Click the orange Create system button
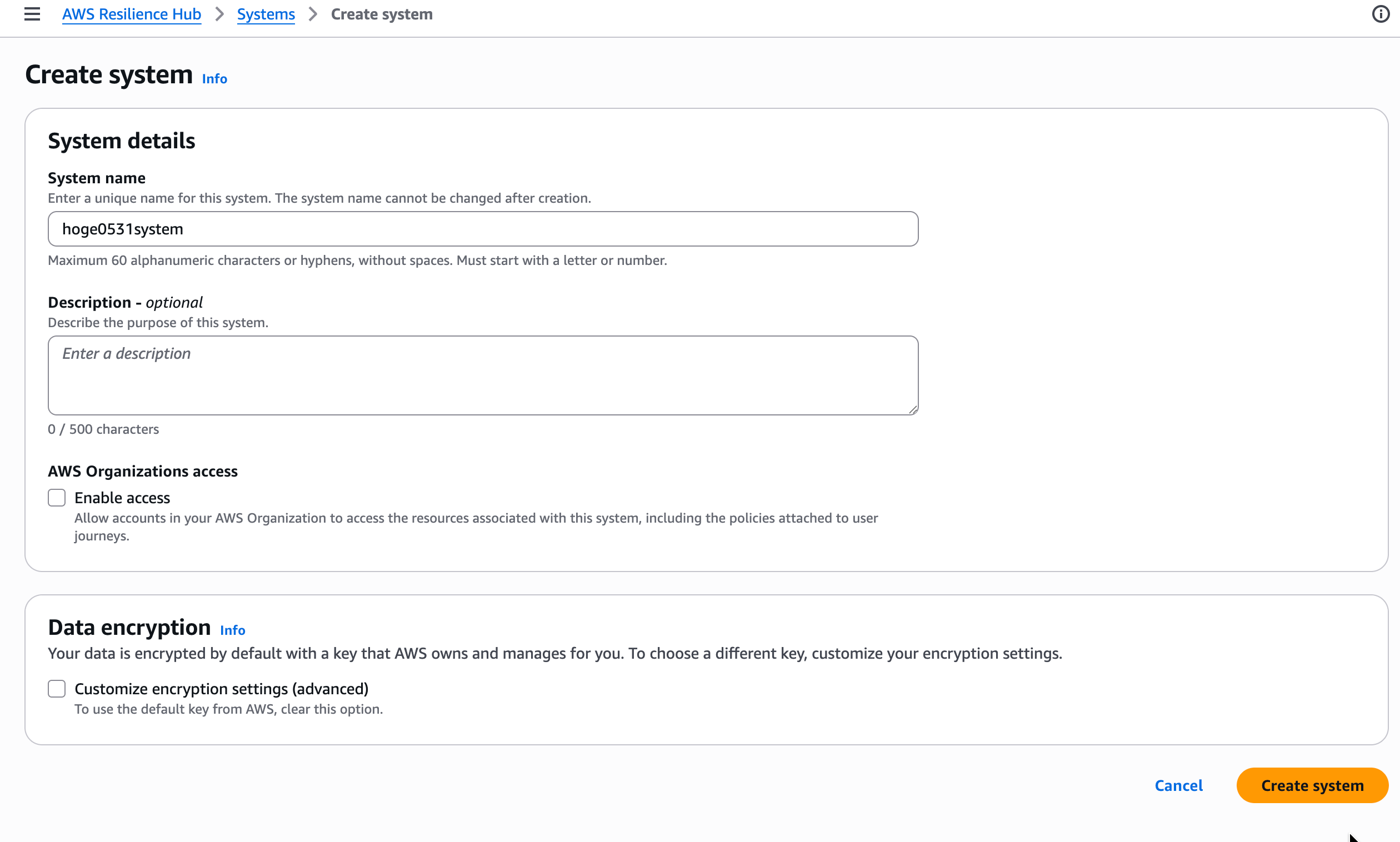 (x=1312, y=785)
